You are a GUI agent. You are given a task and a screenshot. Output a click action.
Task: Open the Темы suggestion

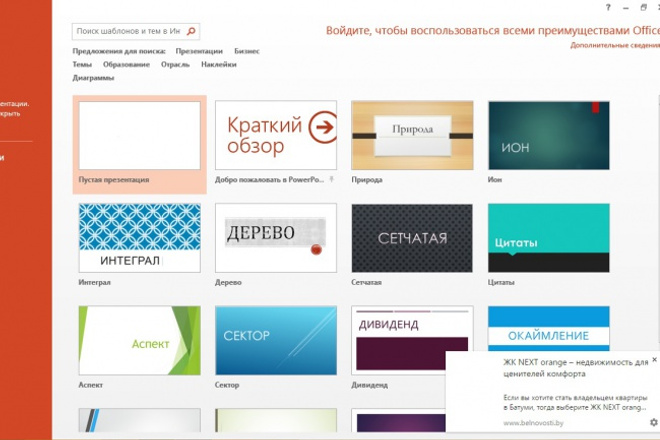pyautogui.click(x=82, y=64)
